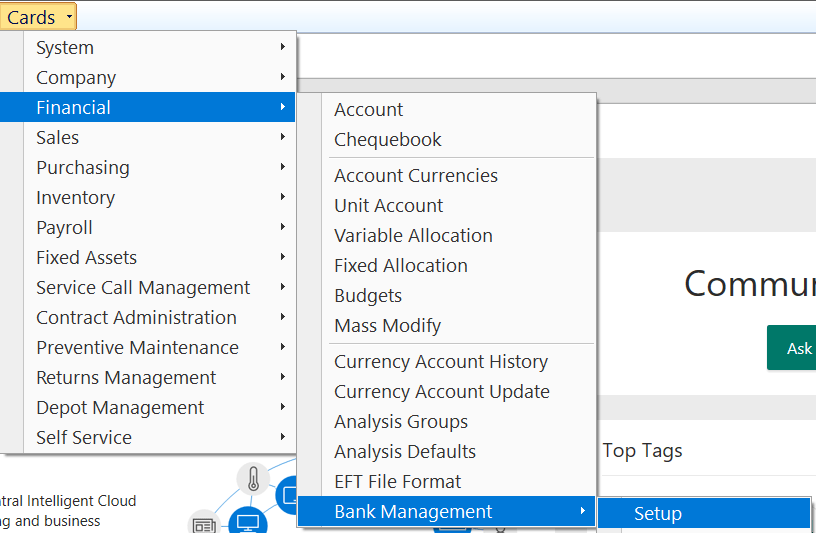Click Mass Modify menu item
Image resolution: width=816 pixels, height=533 pixels.
coord(387,326)
